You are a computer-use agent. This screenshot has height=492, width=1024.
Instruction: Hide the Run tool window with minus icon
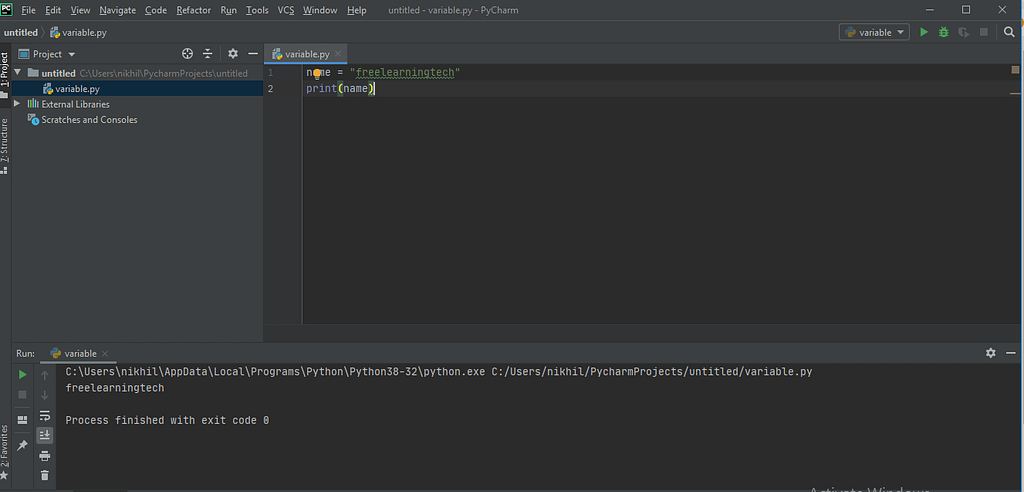[x=1011, y=353]
